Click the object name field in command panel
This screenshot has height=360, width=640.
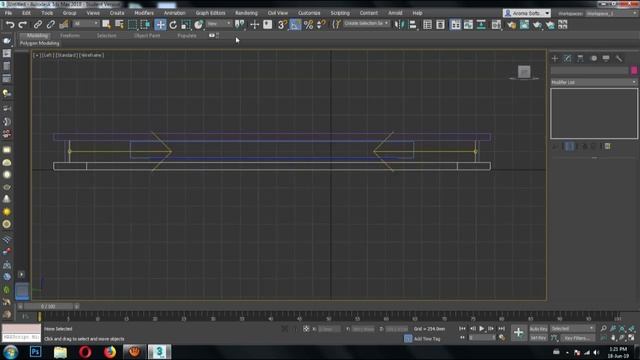click(x=589, y=71)
